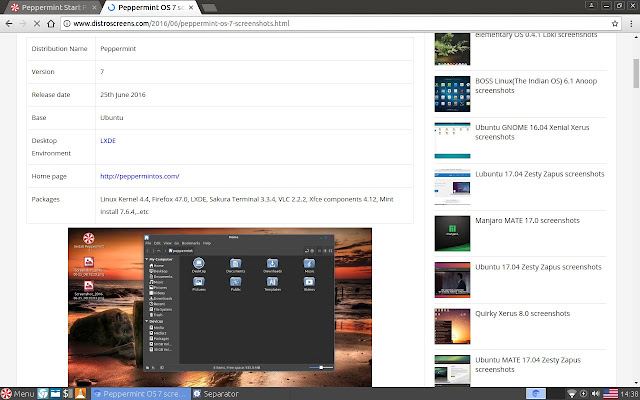Click the BOSS Linux thumbnail image
Viewport: 640px width, 400px height.
click(x=452, y=94)
